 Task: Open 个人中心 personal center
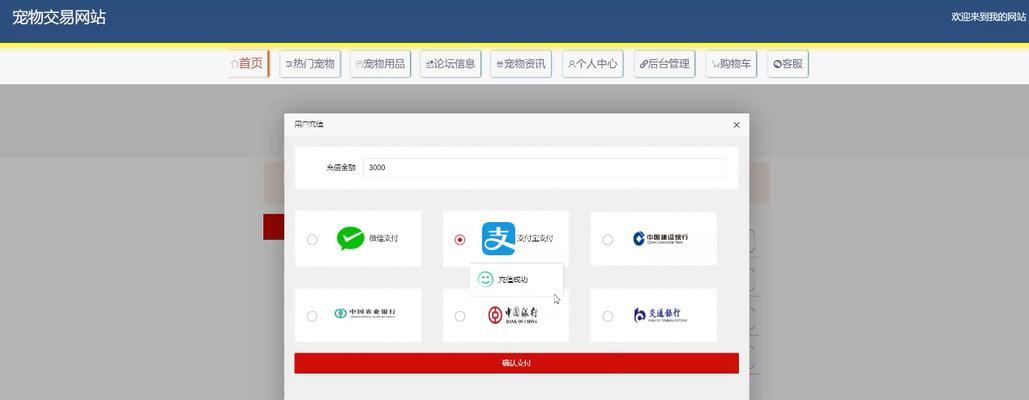[x=593, y=64]
